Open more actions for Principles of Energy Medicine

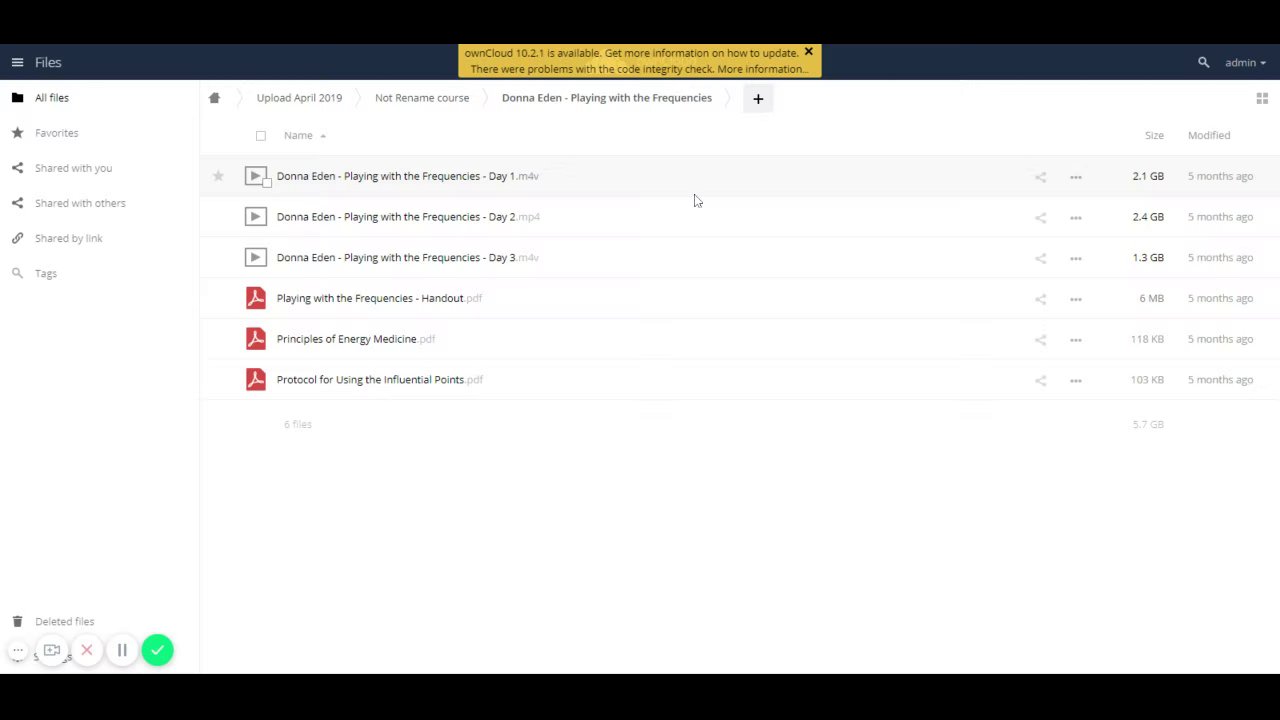1076,340
